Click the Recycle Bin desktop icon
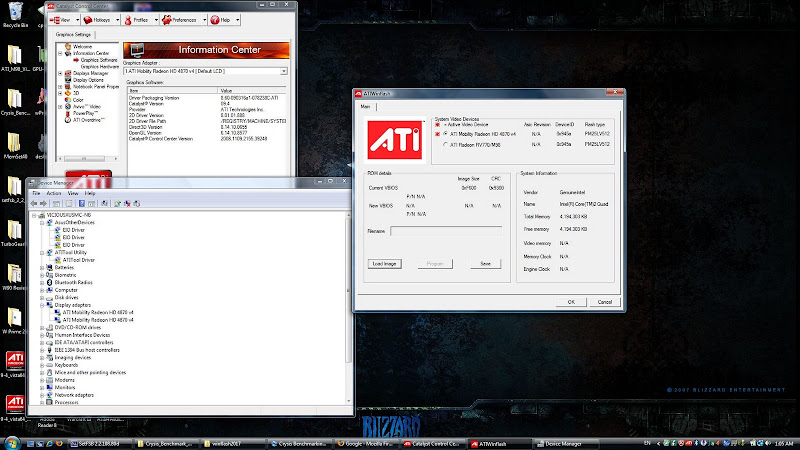This screenshot has height=450, width=800. (15, 14)
